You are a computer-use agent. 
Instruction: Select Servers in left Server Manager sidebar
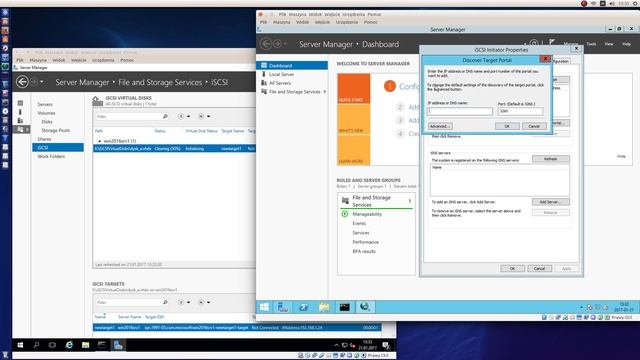pyautogui.click(x=45, y=104)
